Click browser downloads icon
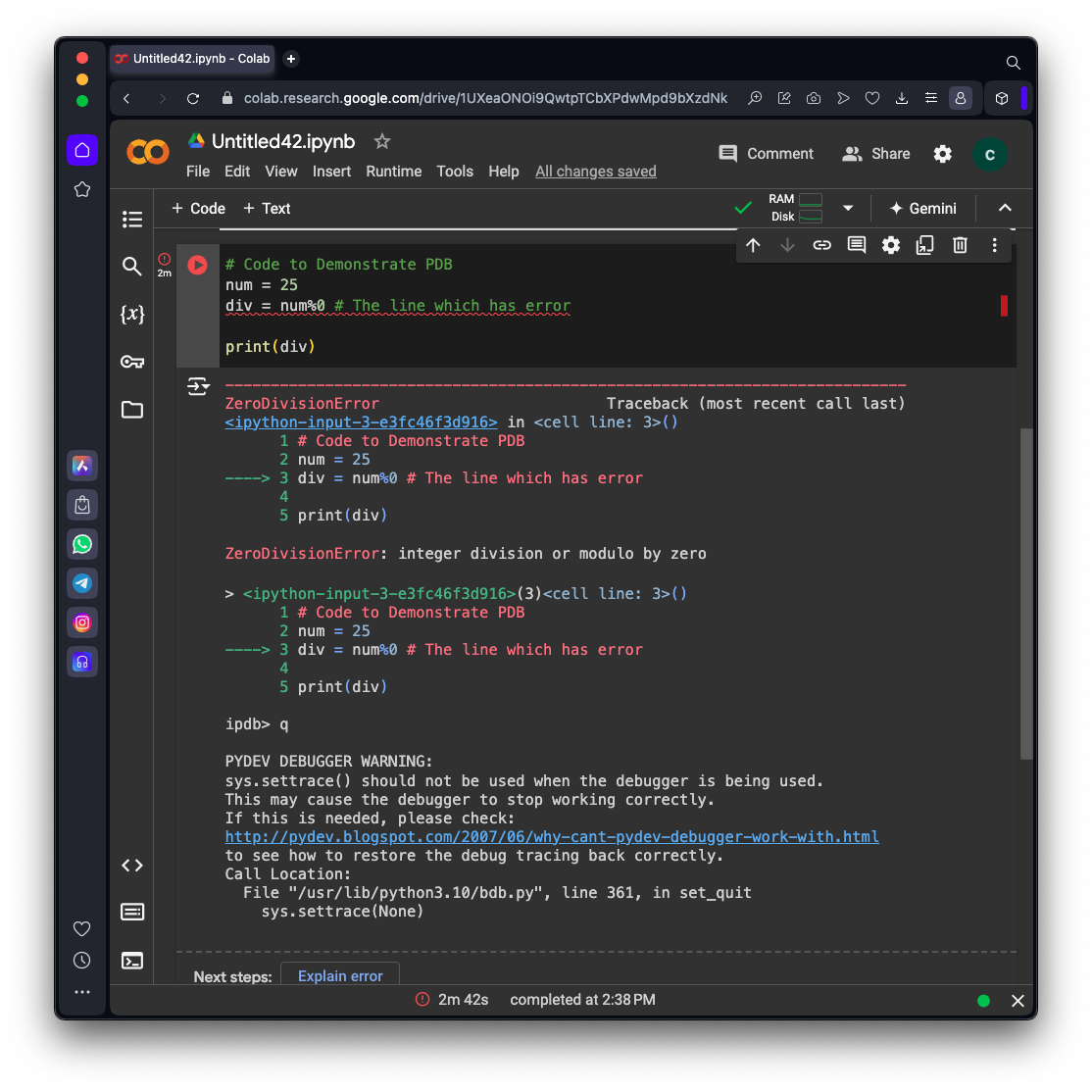 click(x=901, y=98)
